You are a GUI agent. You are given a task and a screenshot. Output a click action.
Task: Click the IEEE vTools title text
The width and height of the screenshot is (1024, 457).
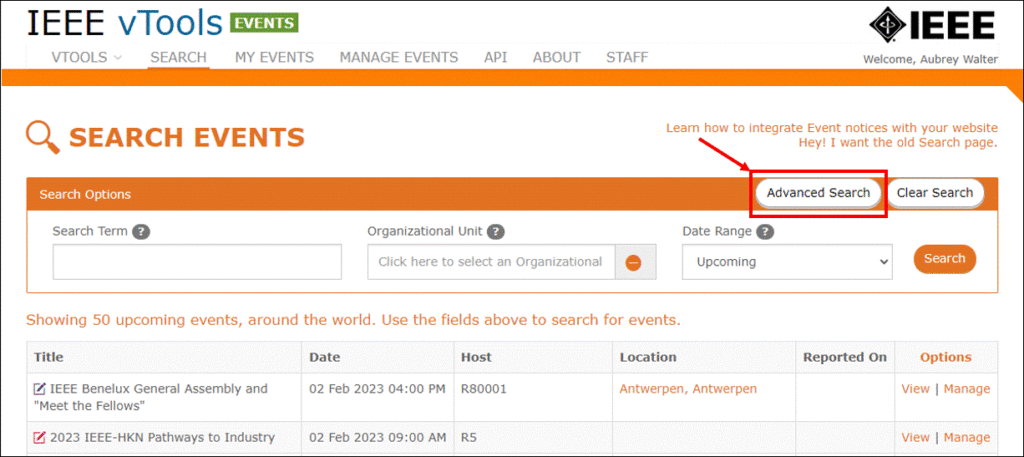pyautogui.click(x=125, y=24)
